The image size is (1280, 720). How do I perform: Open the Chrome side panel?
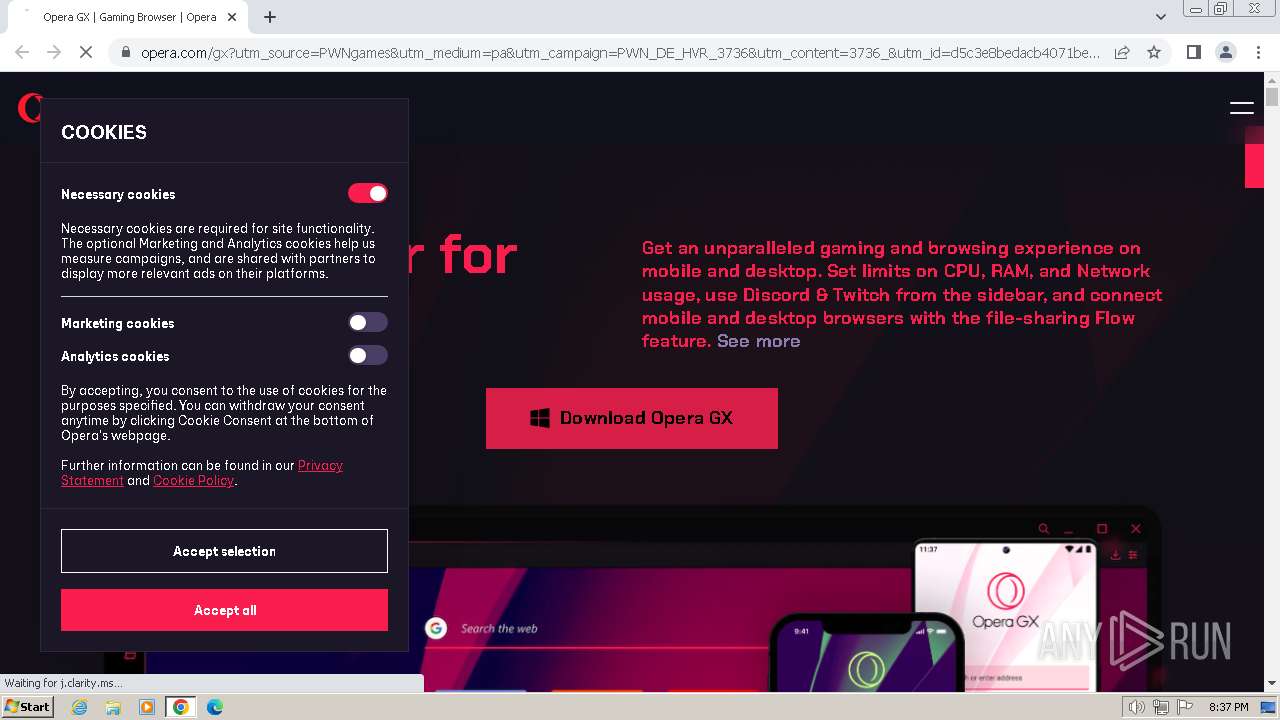tap(1193, 52)
